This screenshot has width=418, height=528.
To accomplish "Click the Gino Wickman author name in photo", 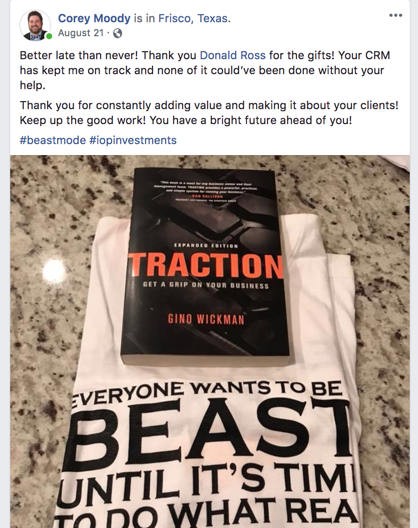I will coord(206,319).
